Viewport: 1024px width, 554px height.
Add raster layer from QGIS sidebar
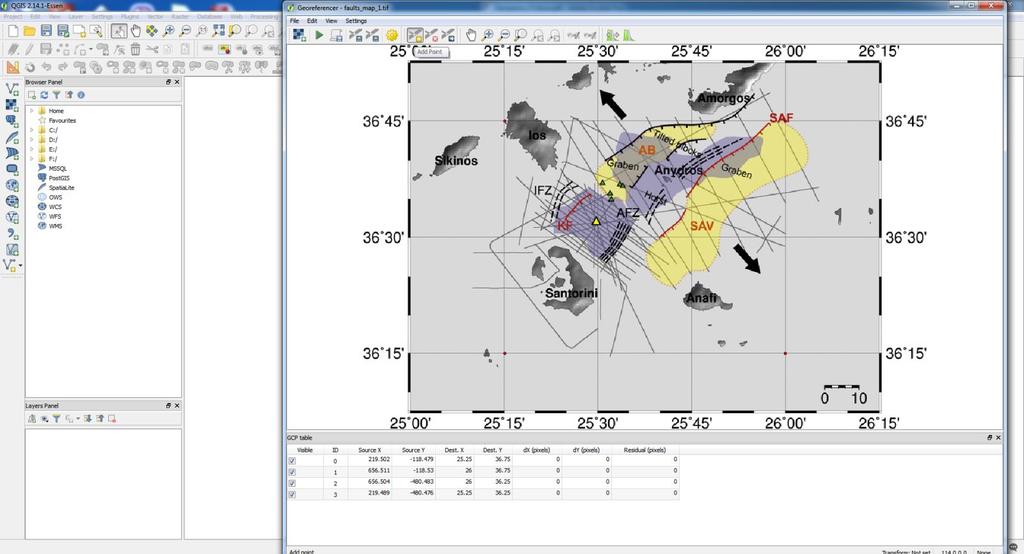coord(11,105)
